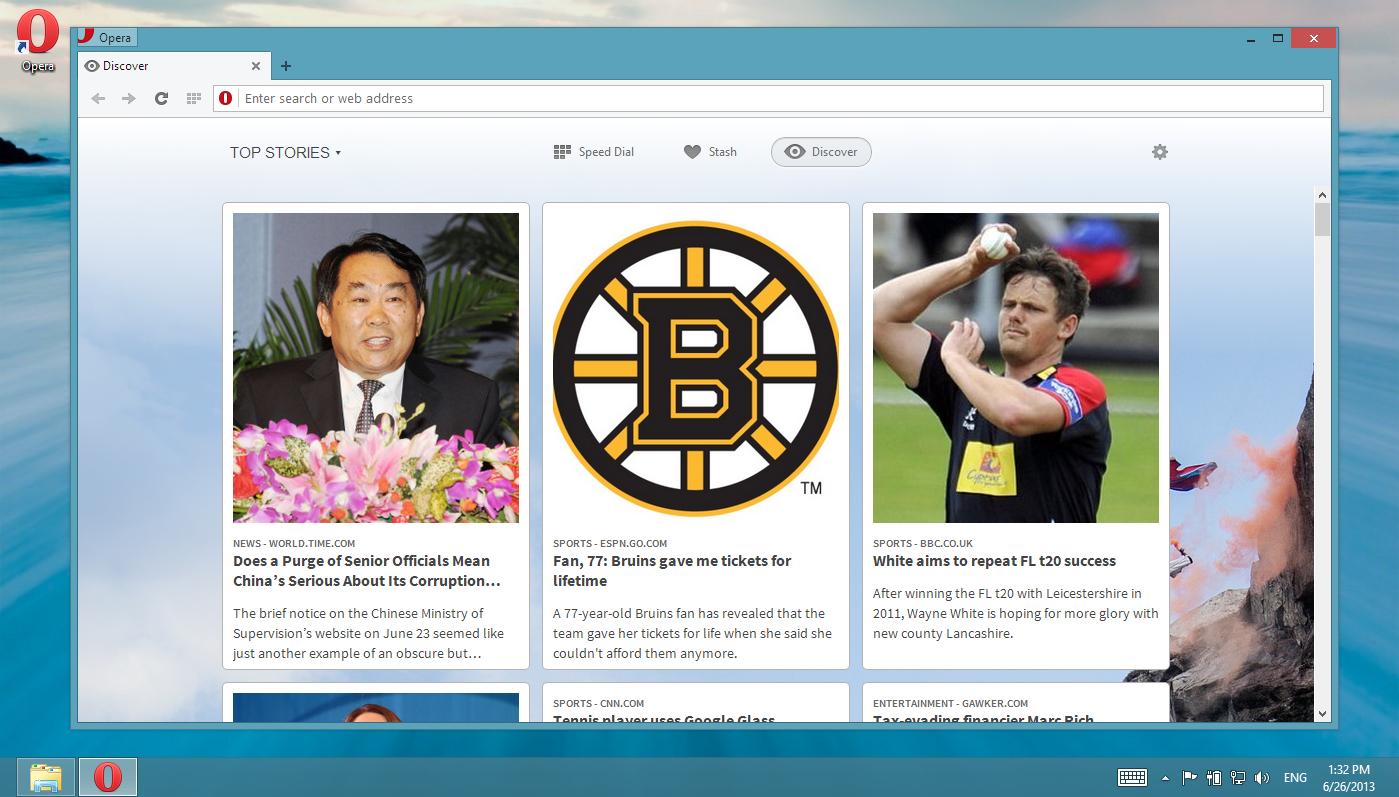The height and width of the screenshot is (797, 1399).
Task: Open a new tab with plus button
Action: point(286,66)
